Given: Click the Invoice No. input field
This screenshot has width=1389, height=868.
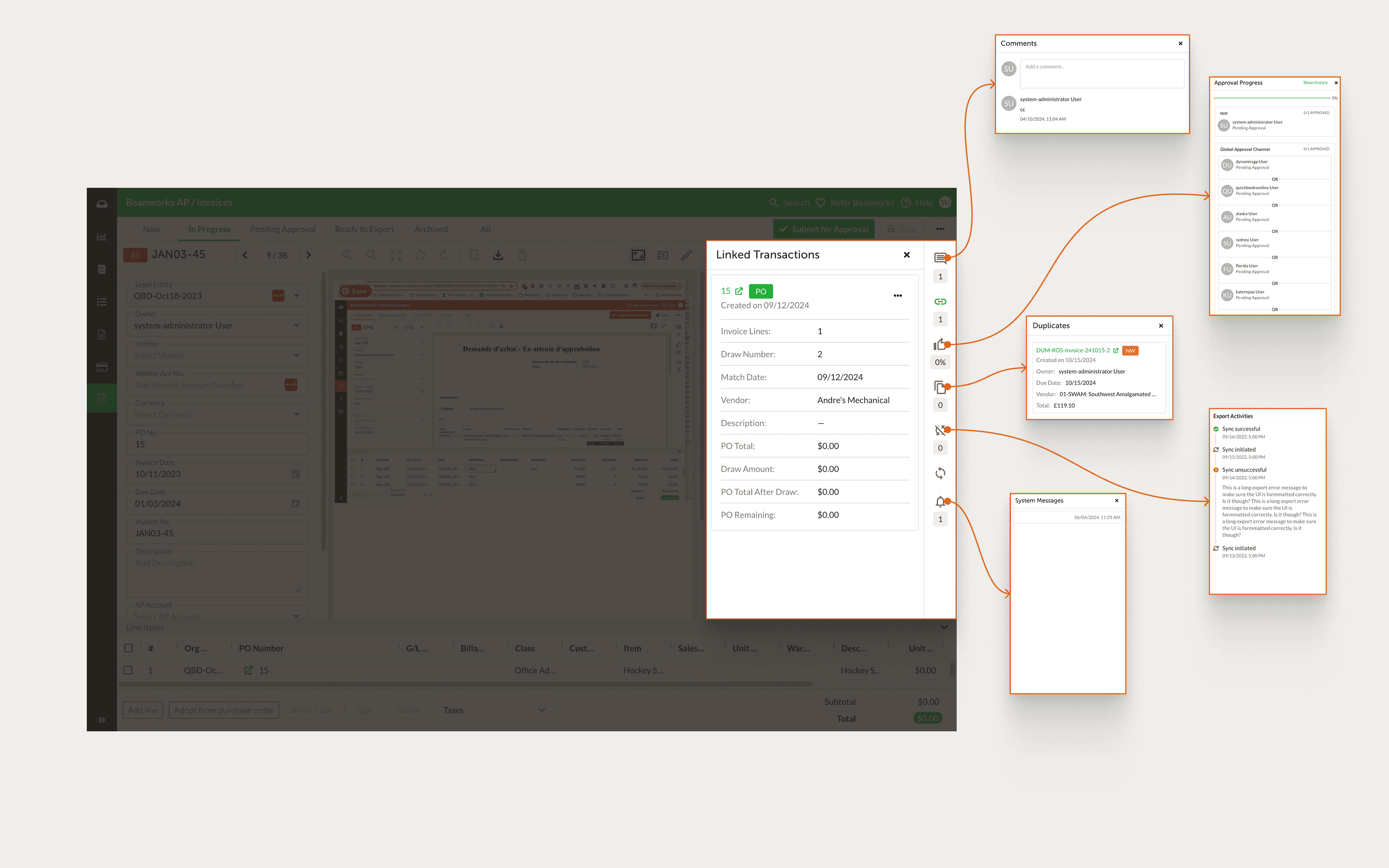Looking at the screenshot, I should (217, 533).
